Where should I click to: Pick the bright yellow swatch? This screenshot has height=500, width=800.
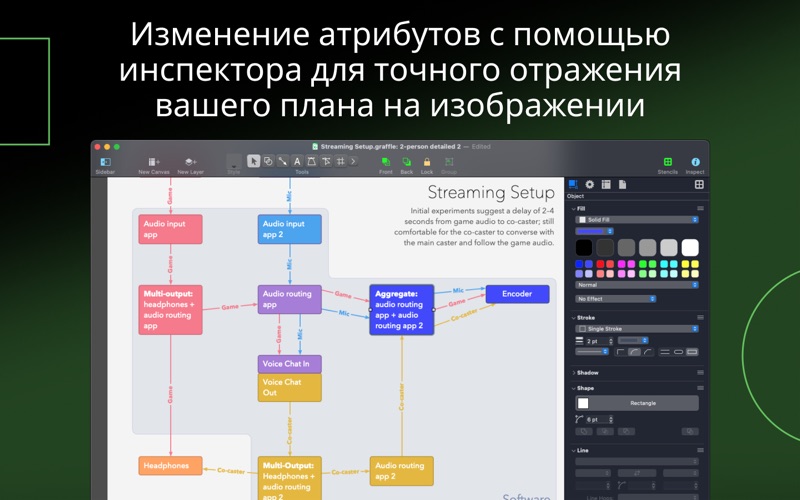pyautogui.click(x=685, y=264)
